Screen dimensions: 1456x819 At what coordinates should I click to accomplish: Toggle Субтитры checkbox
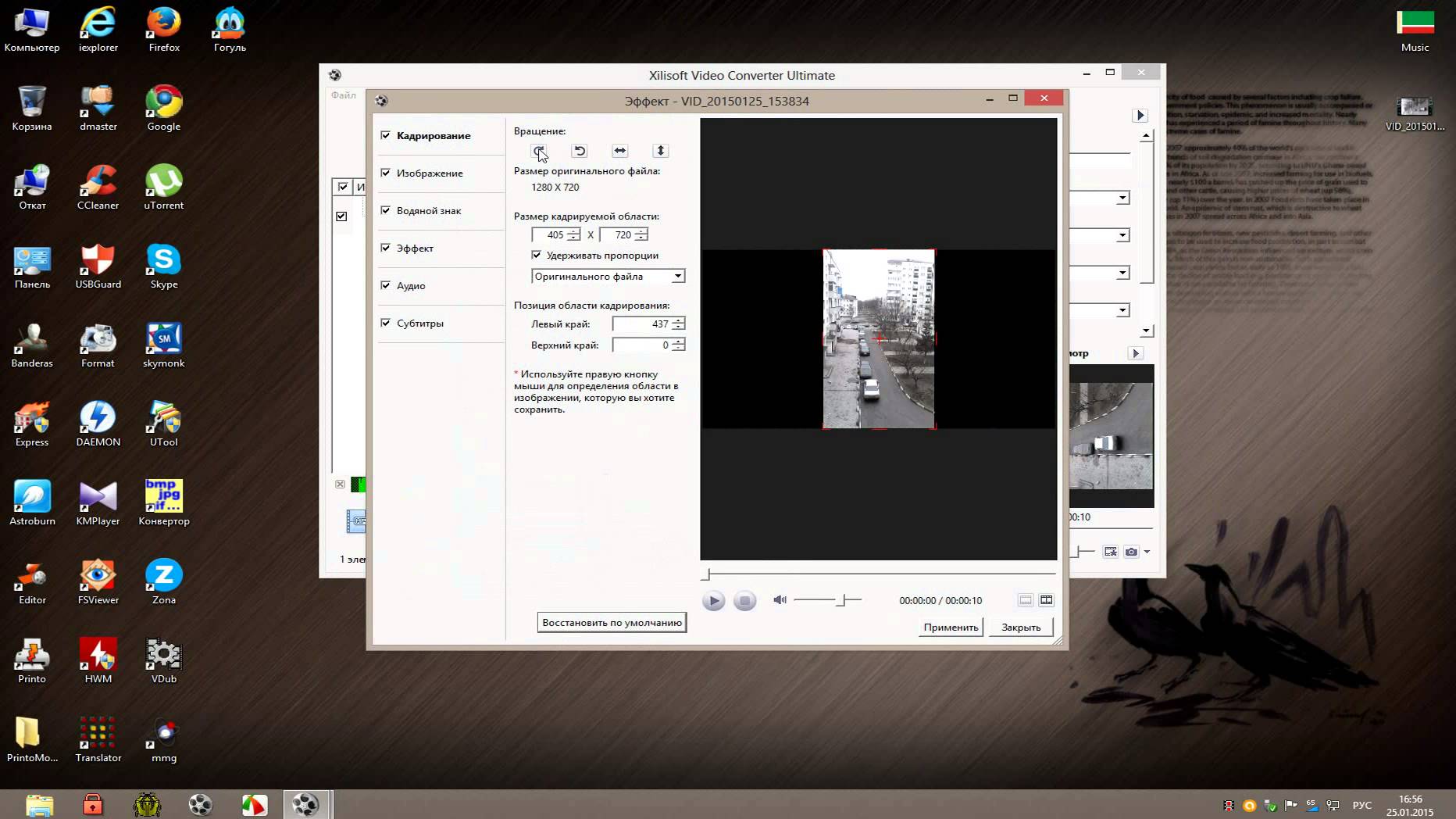coord(385,323)
